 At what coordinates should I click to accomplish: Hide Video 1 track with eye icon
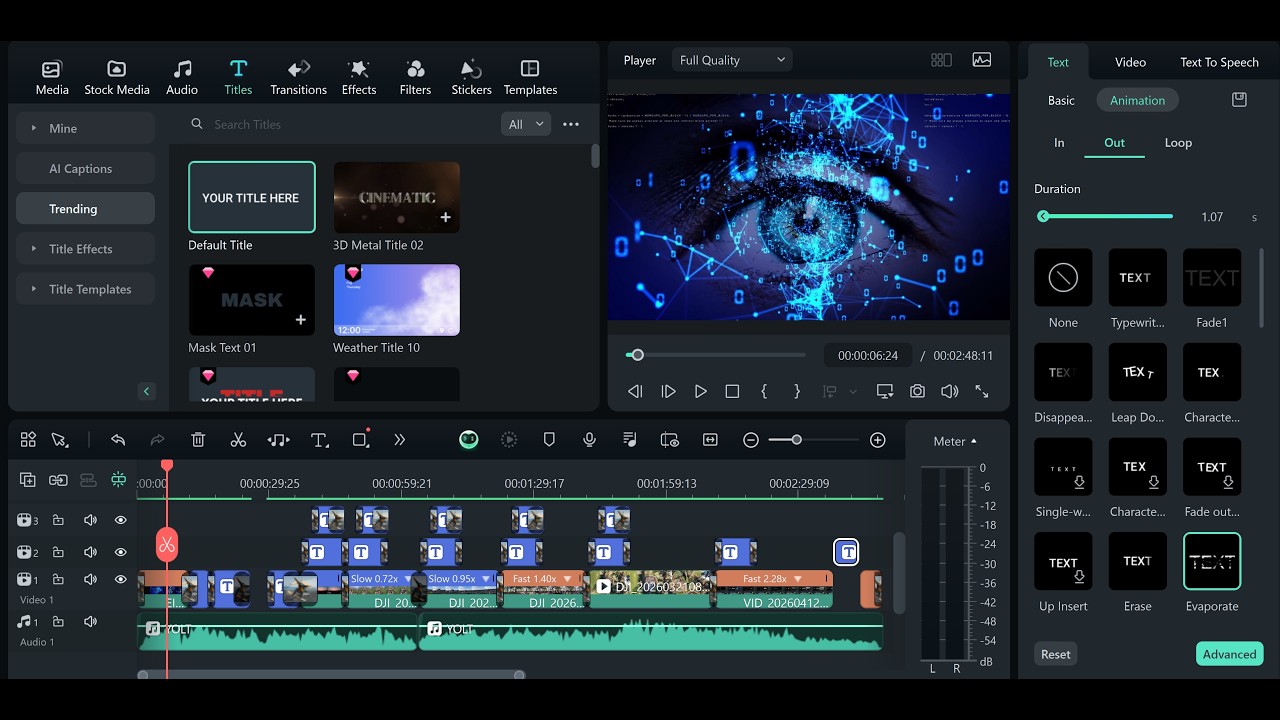(121, 579)
